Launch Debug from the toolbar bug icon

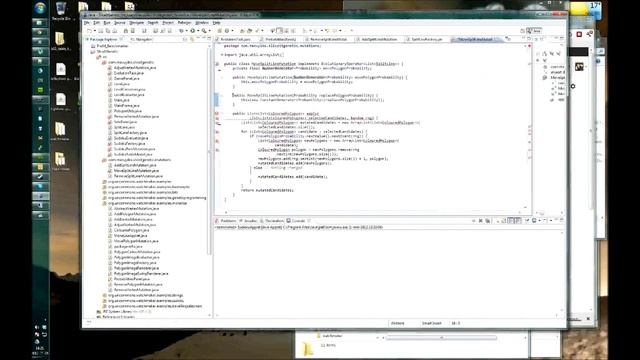[x=181, y=31]
